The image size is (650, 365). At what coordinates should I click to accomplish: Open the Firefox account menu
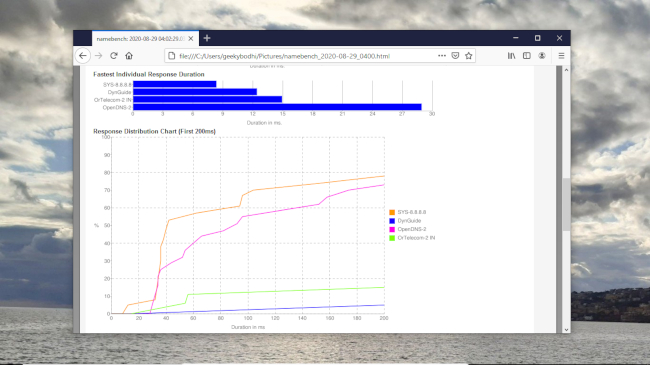click(x=542, y=56)
